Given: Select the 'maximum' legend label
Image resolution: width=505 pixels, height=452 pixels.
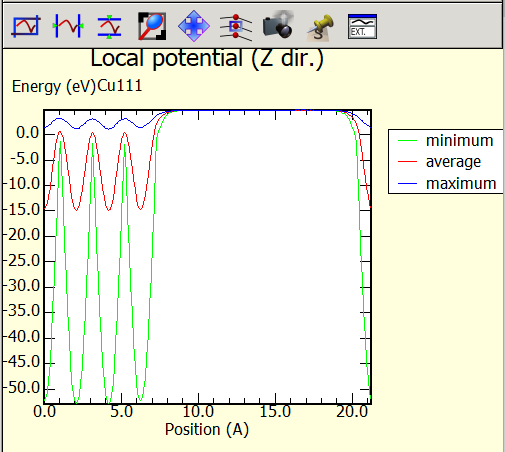Looking at the screenshot, I should click(461, 183).
